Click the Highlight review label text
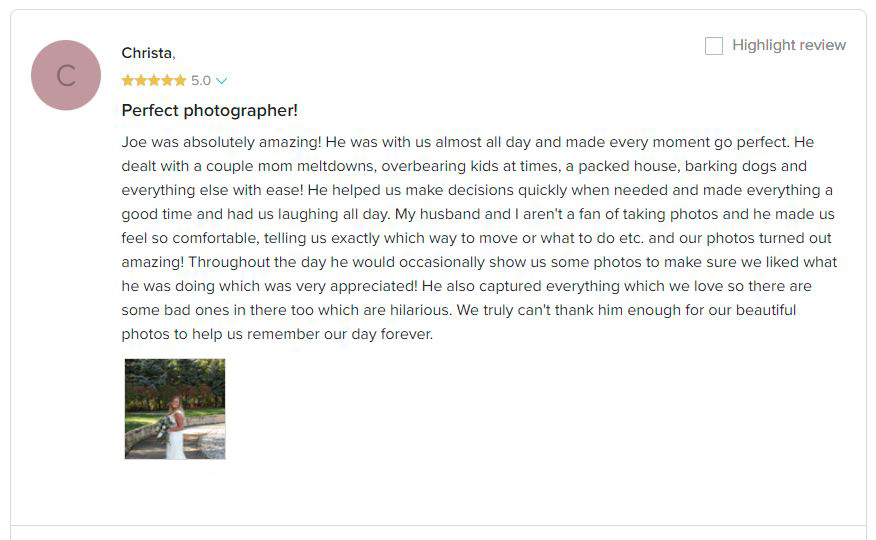The width and height of the screenshot is (876, 540). (x=789, y=45)
